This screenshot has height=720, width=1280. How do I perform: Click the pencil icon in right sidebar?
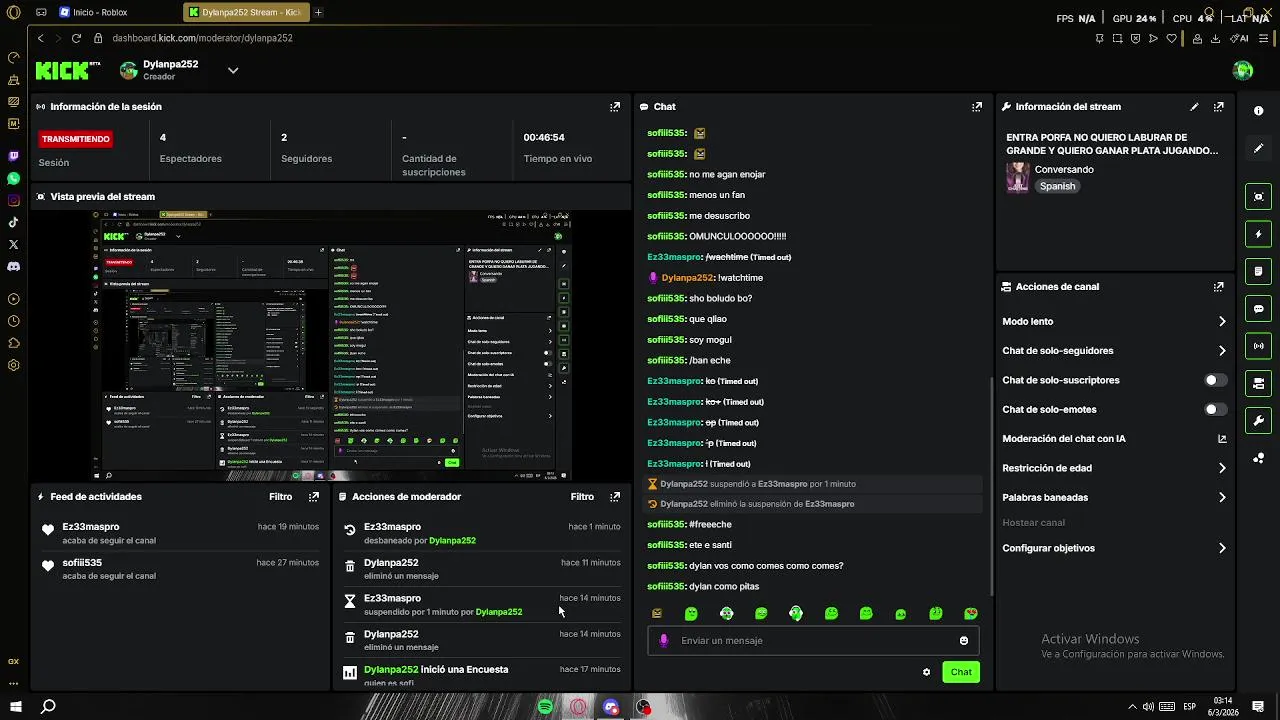tap(1259, 148)
